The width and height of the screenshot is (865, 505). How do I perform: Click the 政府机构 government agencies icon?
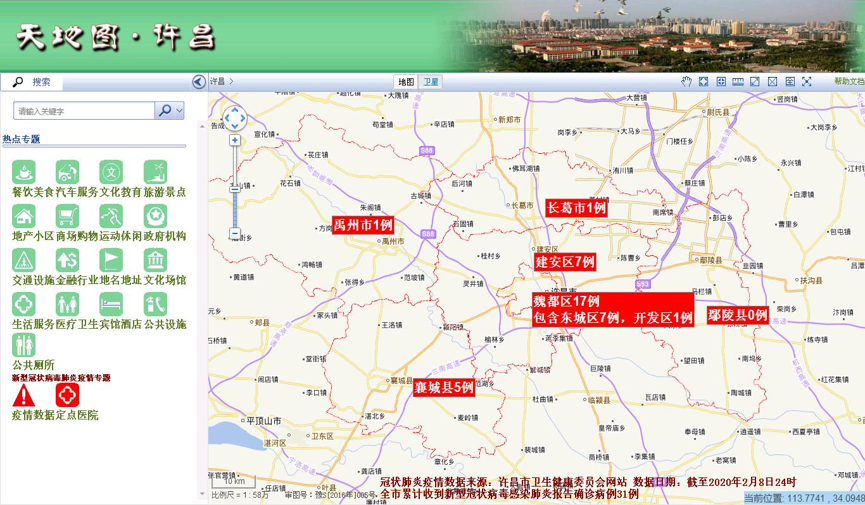click(155, 216)
